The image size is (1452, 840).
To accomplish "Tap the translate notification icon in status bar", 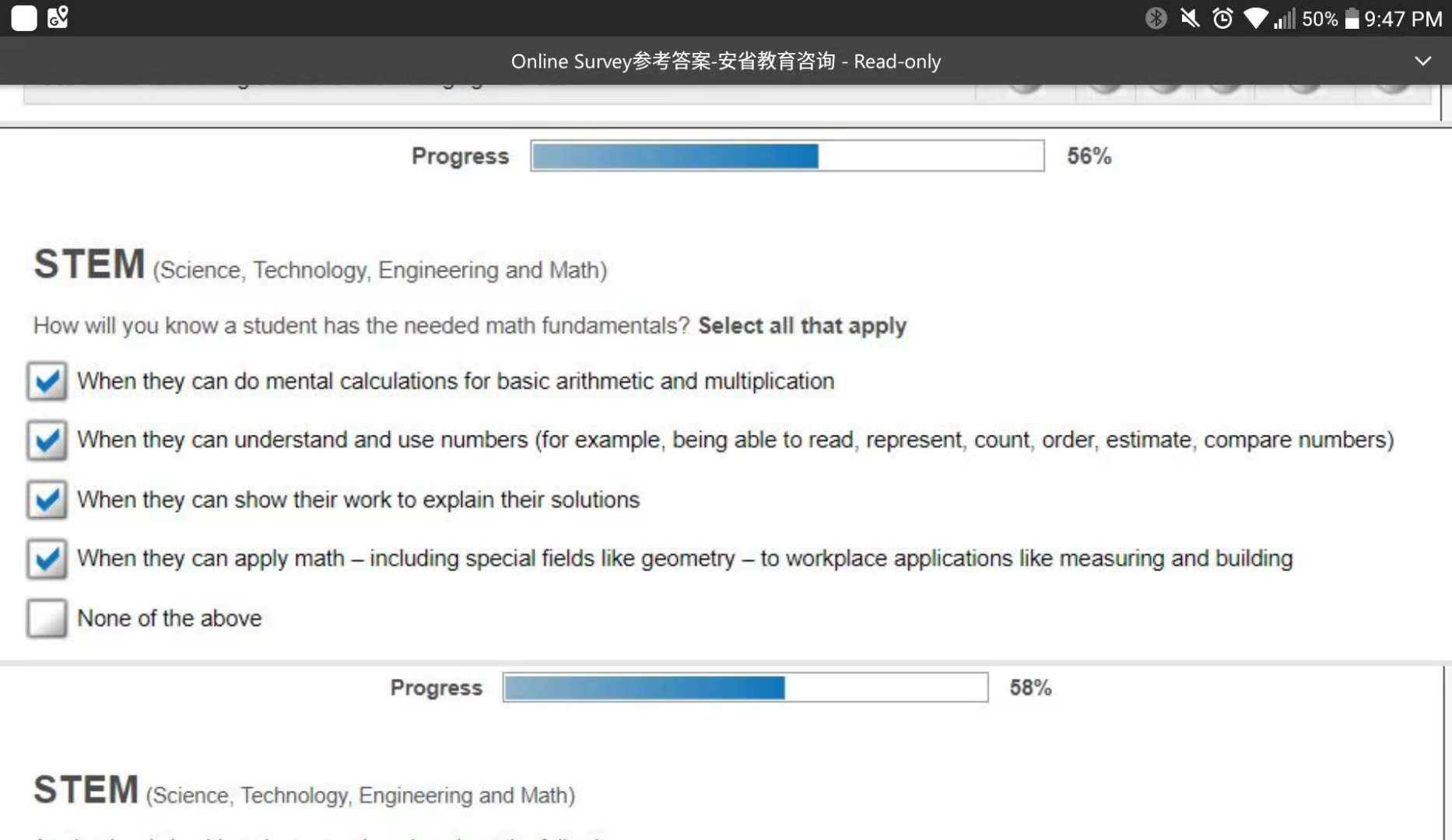I will coord(58,17).
